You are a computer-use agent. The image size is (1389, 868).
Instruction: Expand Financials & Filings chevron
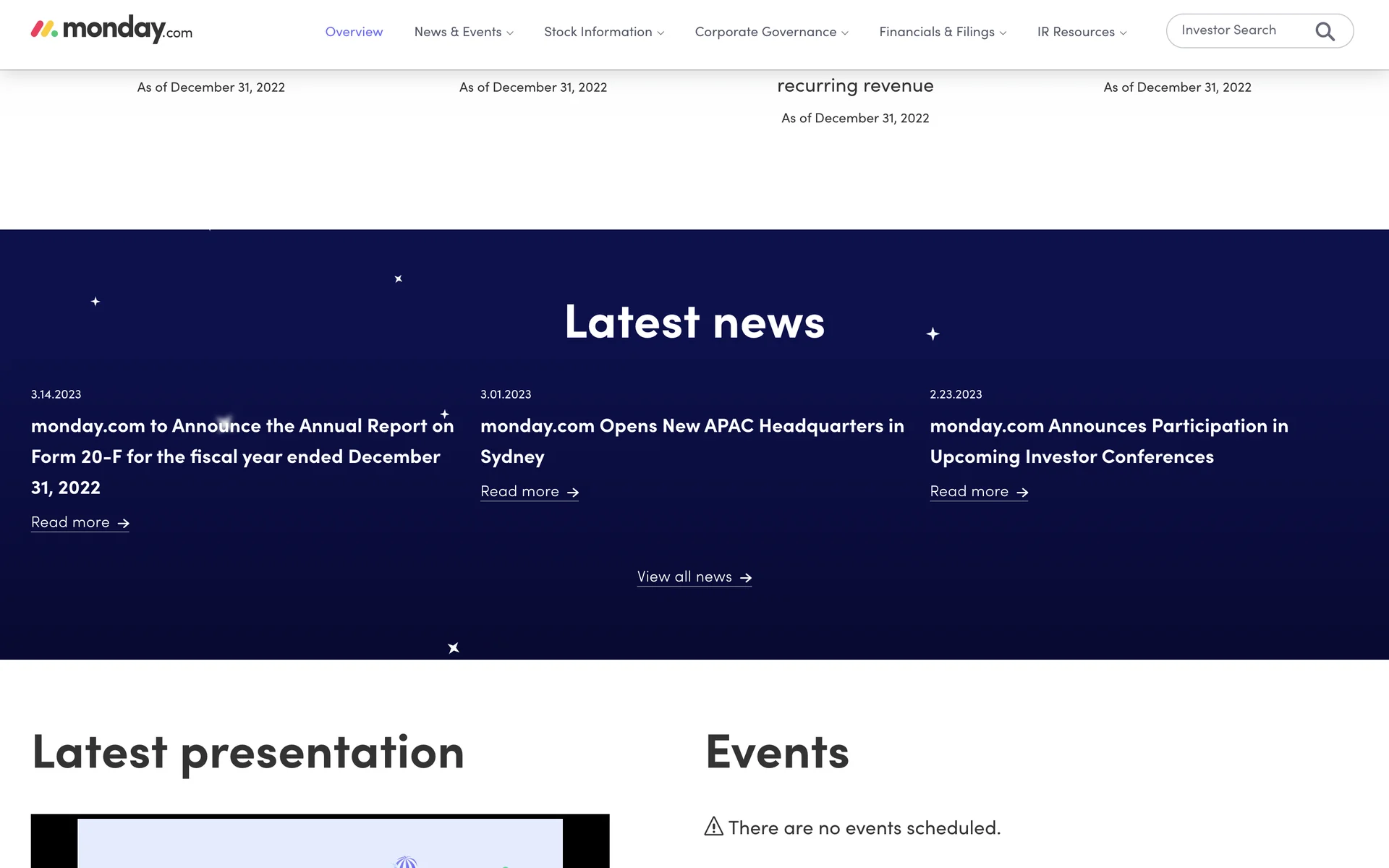tap(1003, 33)
